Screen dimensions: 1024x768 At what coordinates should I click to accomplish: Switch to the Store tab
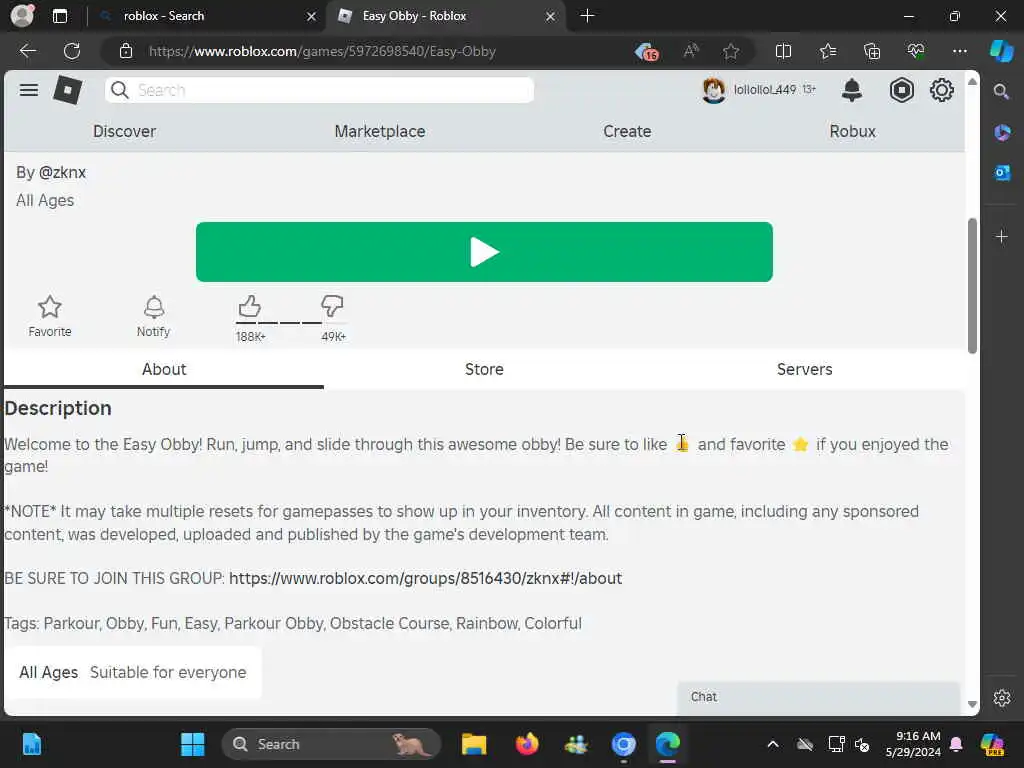coord(484,370)
